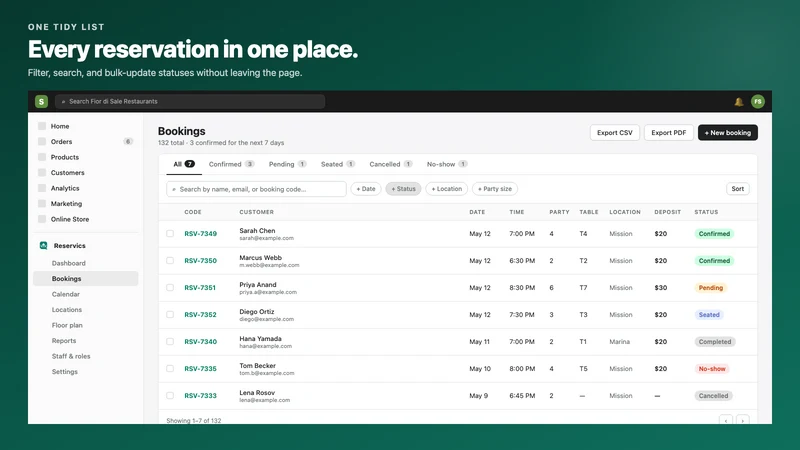This screenshot has height=450, width=800.
Task: Create a New booking
Action: 728,133
